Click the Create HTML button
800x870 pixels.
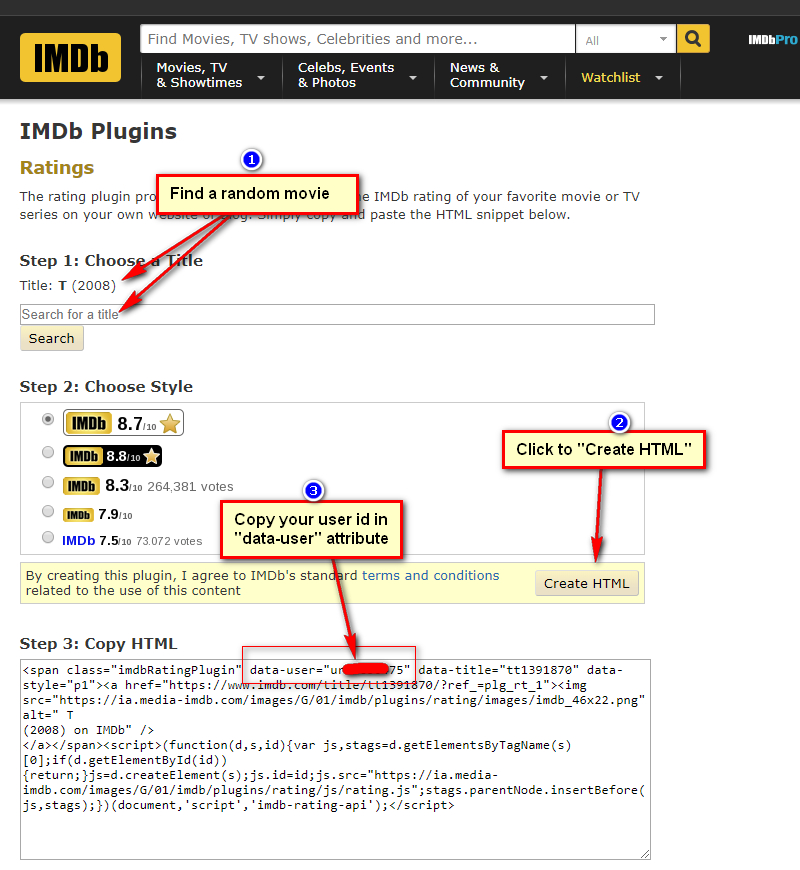[x=587, y=583]
